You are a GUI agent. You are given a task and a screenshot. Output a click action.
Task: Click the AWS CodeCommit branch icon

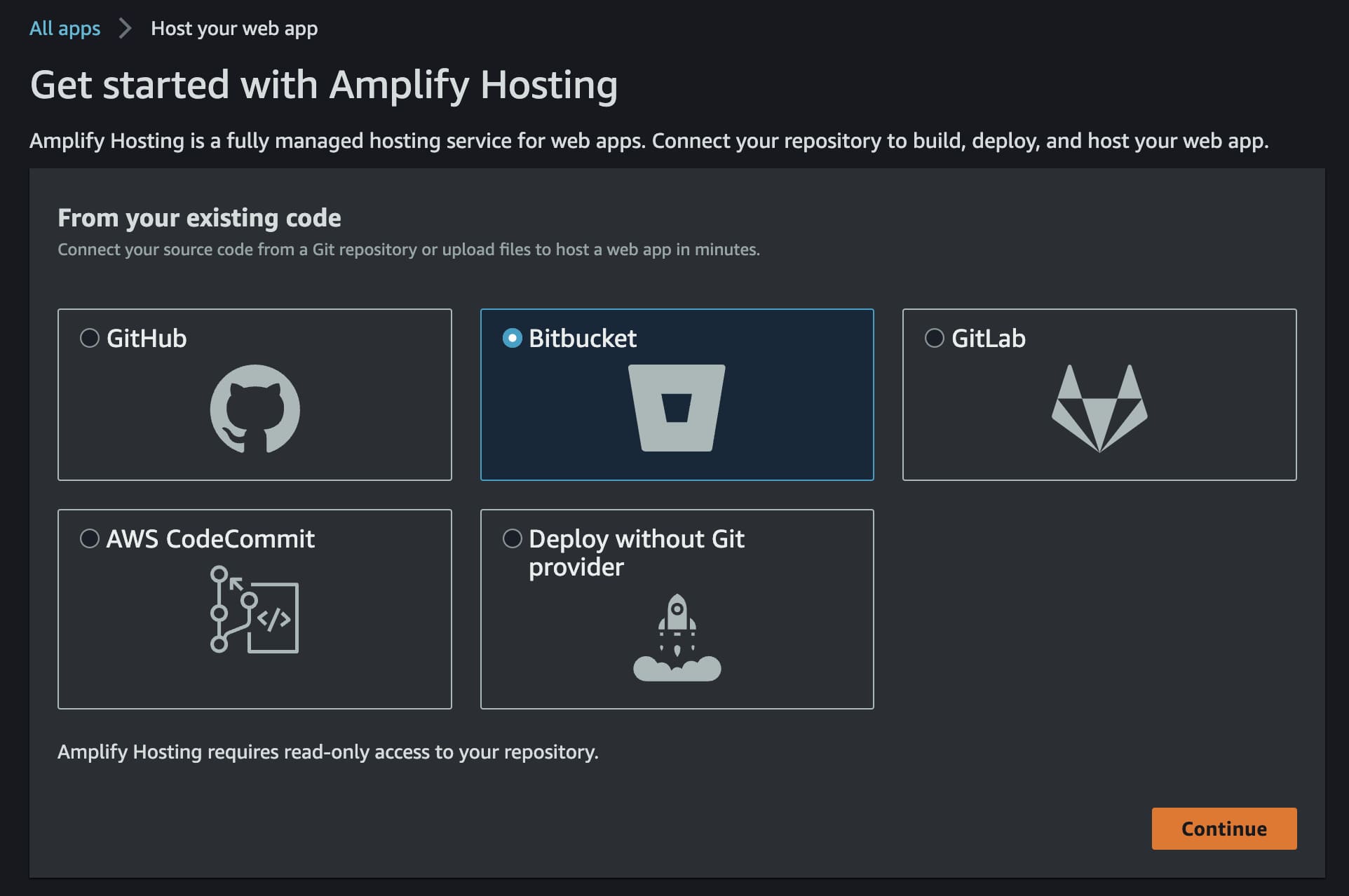pos(254,610)
